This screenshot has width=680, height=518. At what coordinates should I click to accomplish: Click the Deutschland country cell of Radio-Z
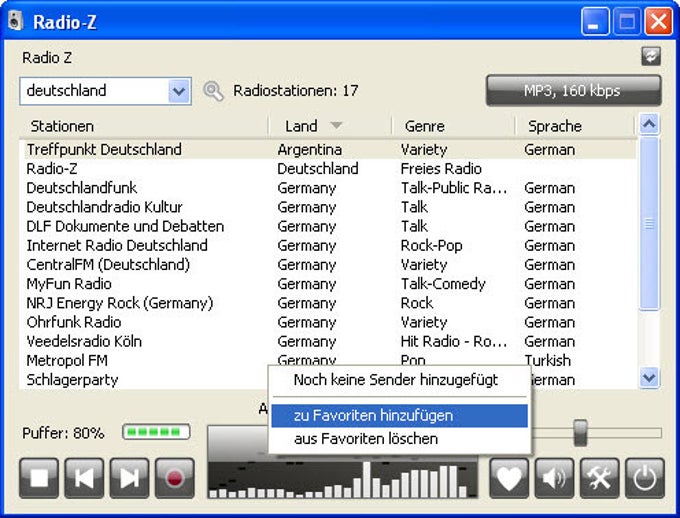coord(318,169)
